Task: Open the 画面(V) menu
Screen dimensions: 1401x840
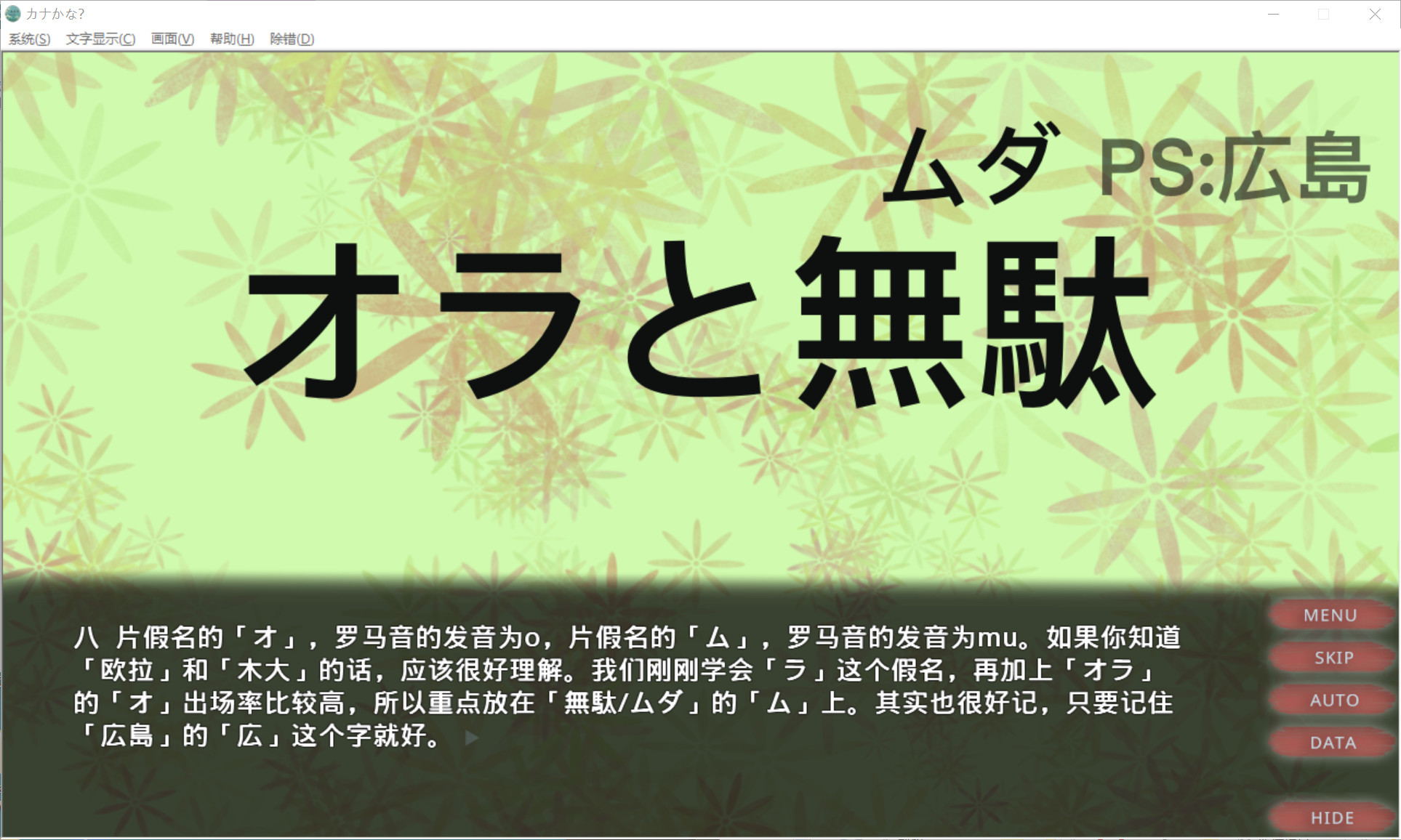Action: pyautogui.click(x=170, y=39)
